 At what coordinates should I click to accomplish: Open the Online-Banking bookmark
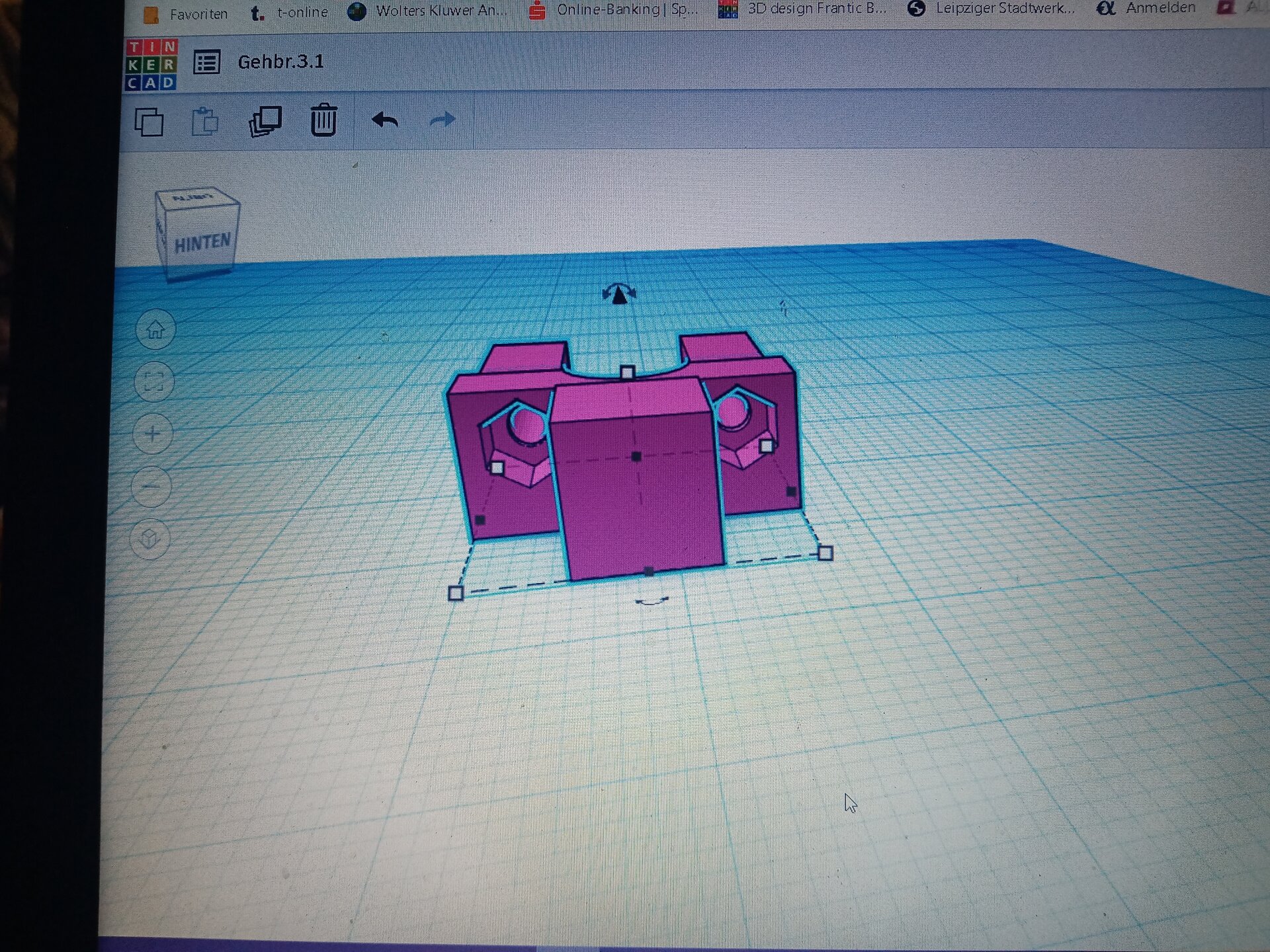coord(614,10)
